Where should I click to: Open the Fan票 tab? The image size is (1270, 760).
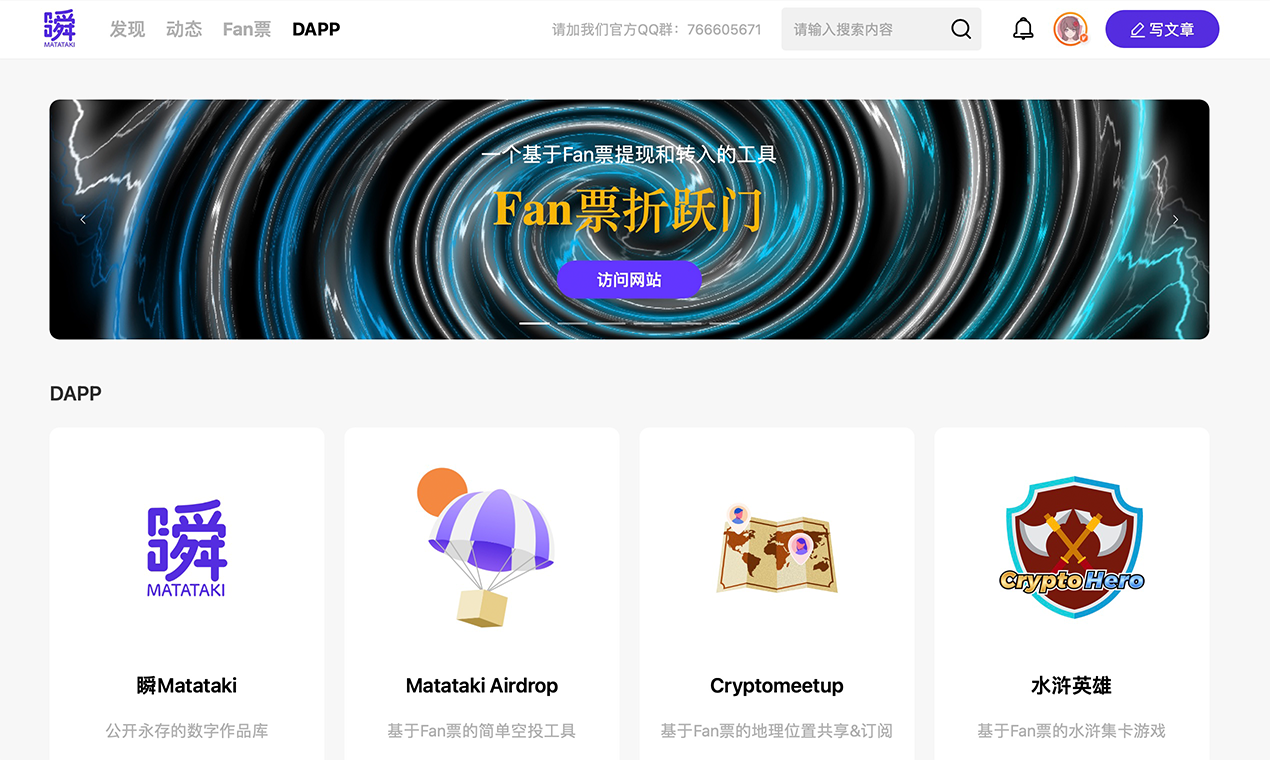pyautogui.click(x=247, y=29)
